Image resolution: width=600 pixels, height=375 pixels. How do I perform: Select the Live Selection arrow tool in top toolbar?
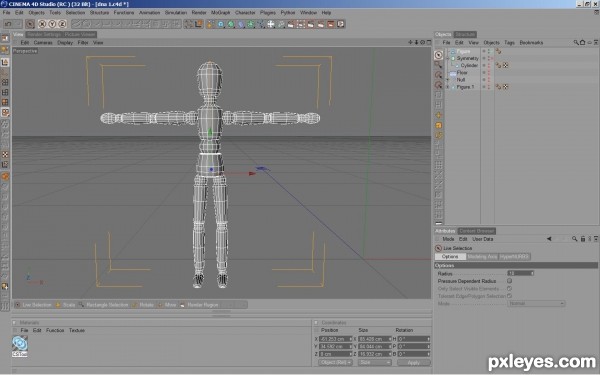[x=30, y=24]
